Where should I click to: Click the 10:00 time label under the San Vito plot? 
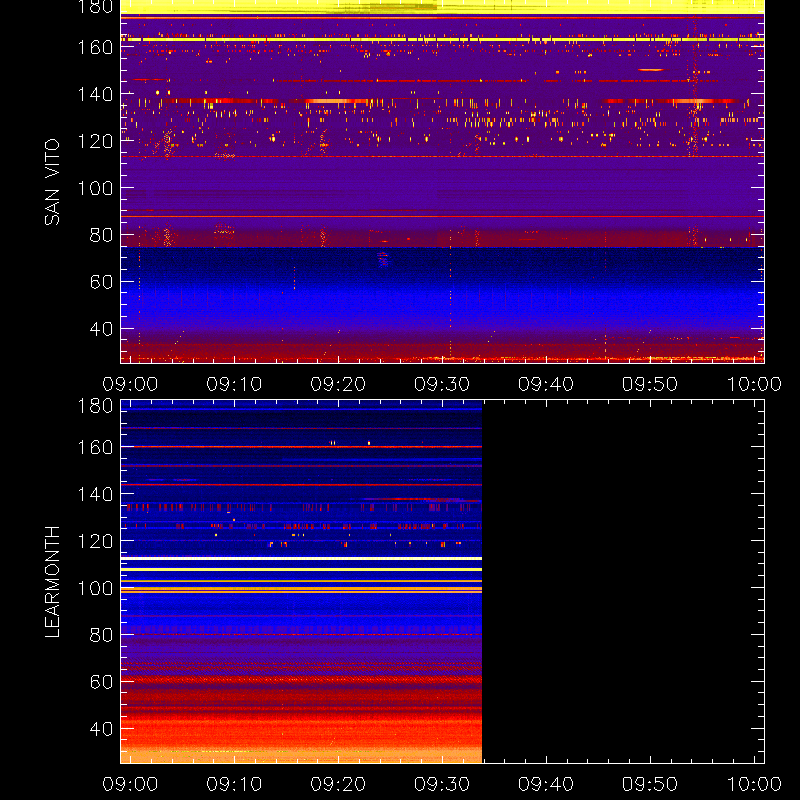pyautogui.click(x=754, y=384)
